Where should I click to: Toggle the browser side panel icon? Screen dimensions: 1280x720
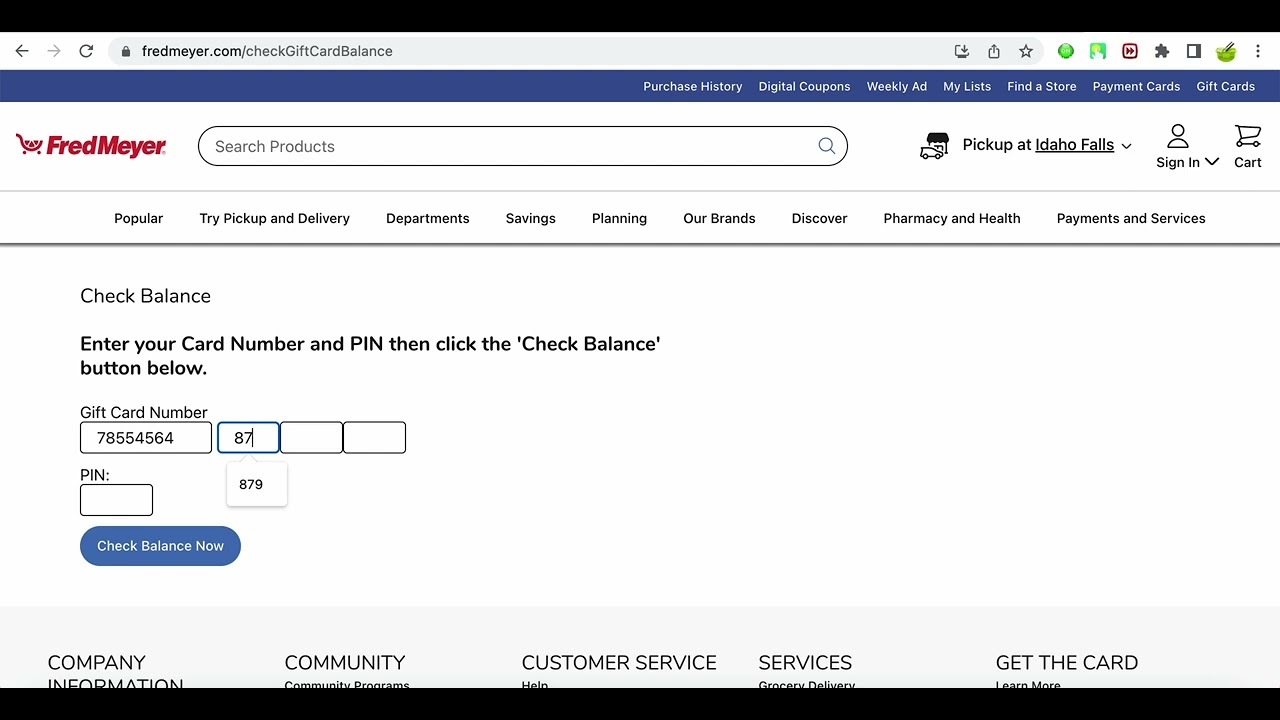1194,51
